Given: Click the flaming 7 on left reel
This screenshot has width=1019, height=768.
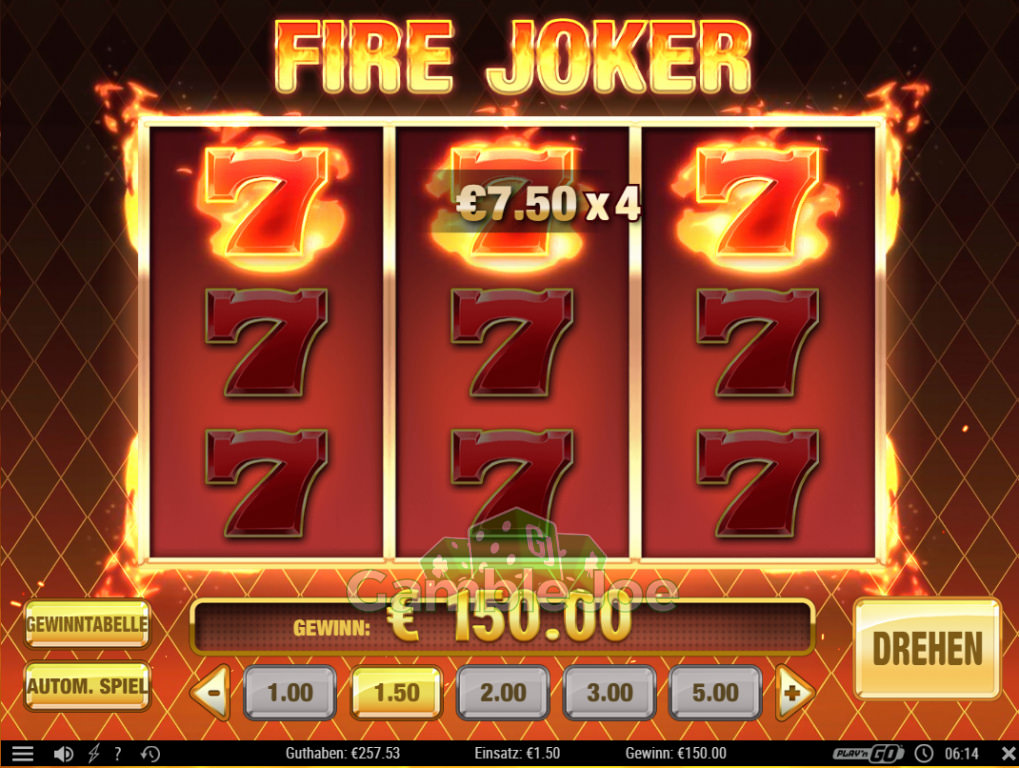Looking at the screenshot, I should tap(267, 203).
